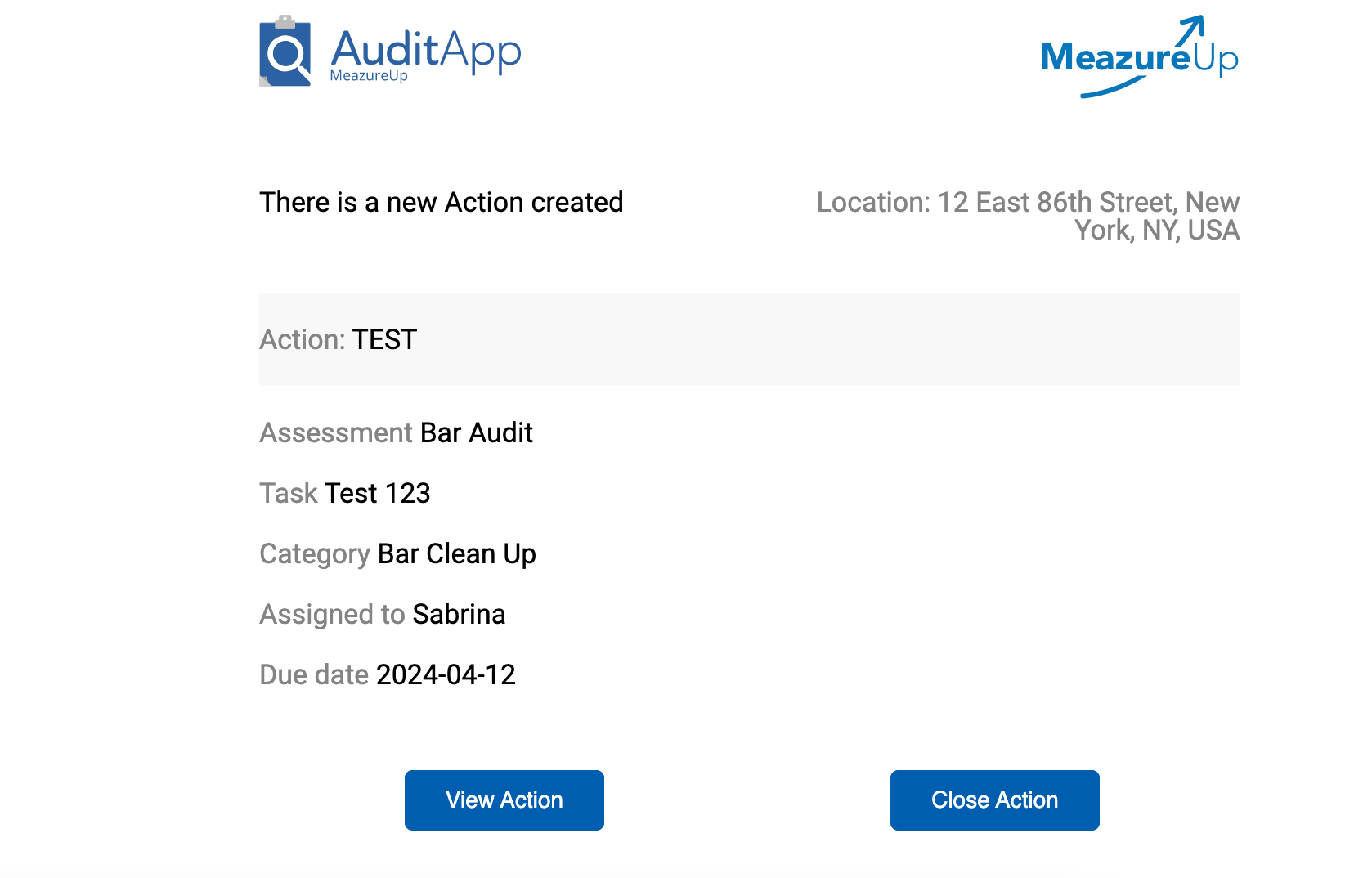Click the Due date field label
This screenshot has width=1372, height=878.
click(314, 674)
